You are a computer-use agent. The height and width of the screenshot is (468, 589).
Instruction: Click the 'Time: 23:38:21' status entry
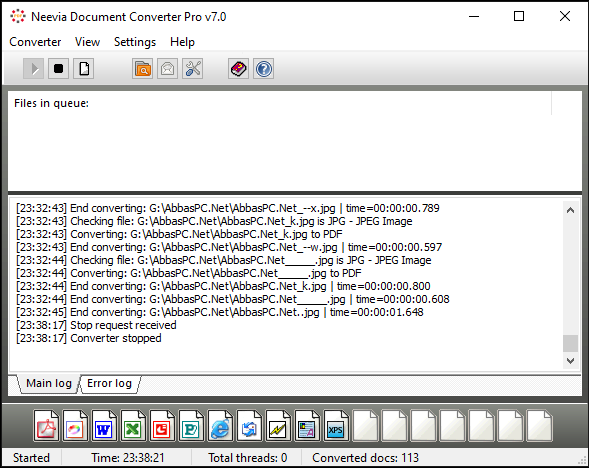[128, 458]
